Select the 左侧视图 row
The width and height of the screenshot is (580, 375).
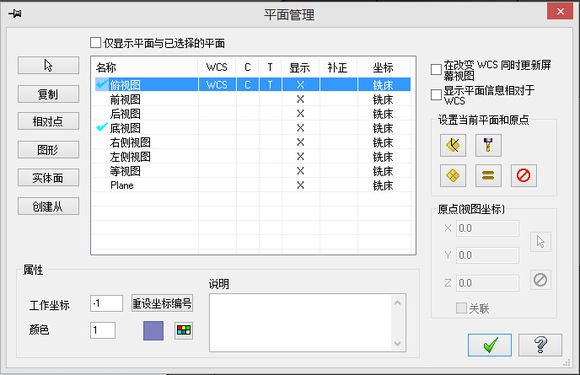[253, 157]
